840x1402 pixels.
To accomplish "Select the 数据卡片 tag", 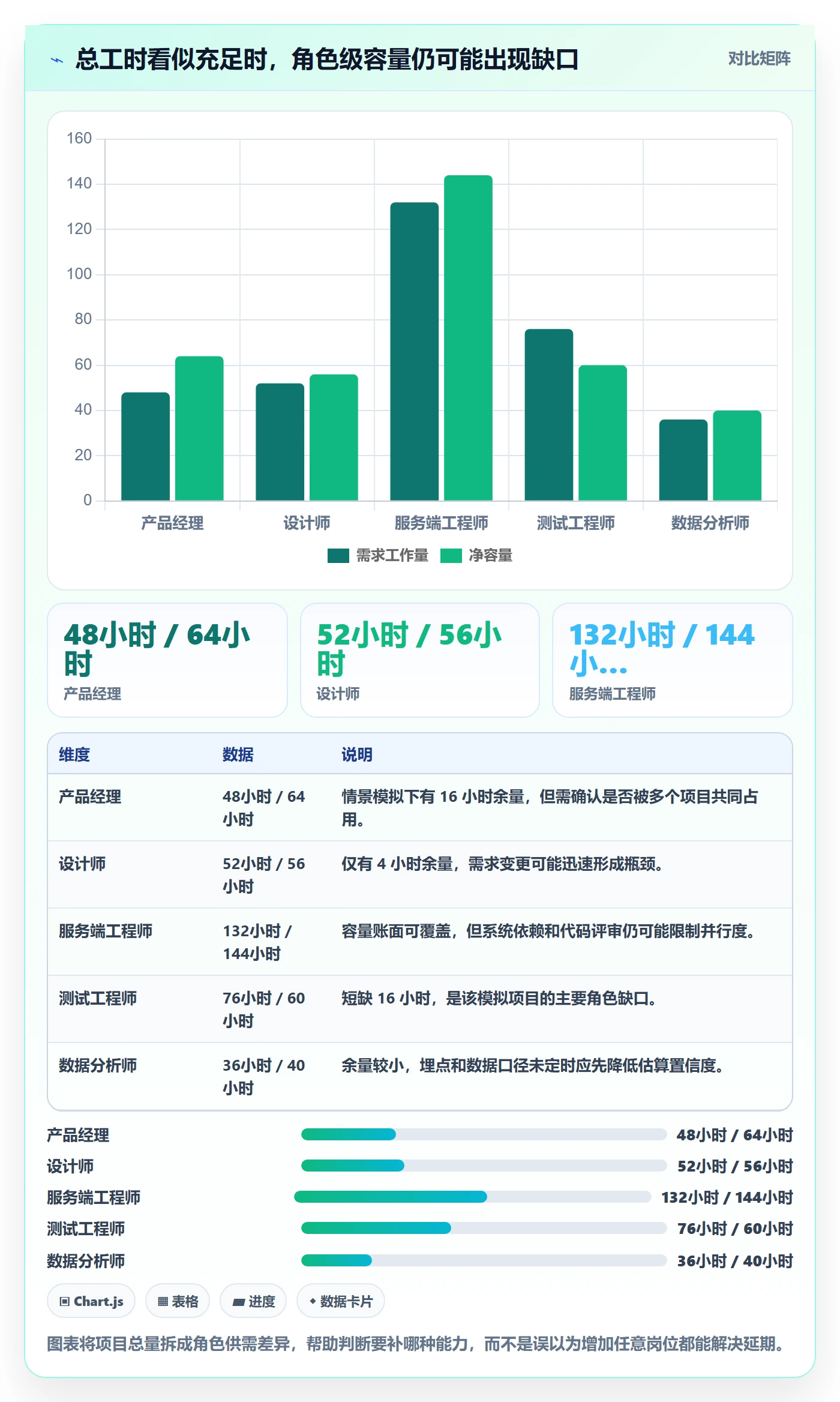I will (341, 1301).
